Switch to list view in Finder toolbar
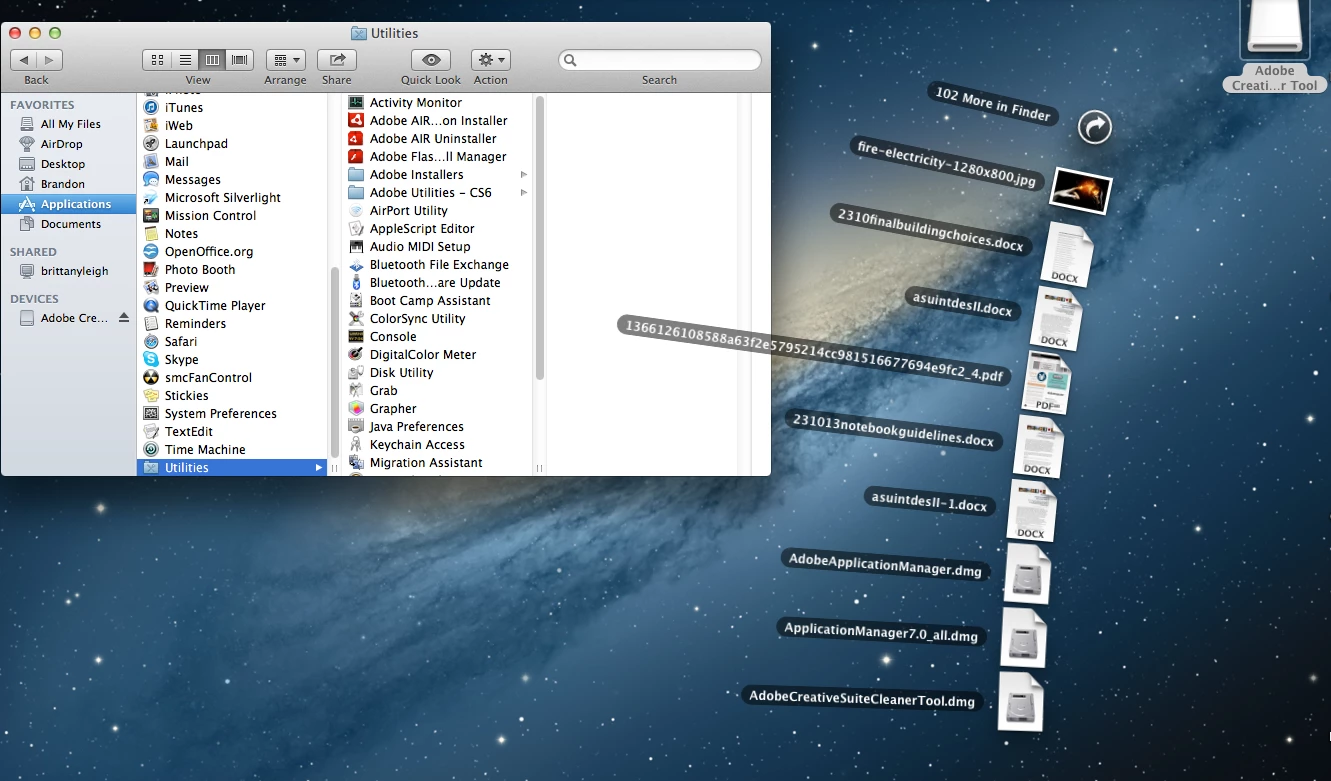 [185, 60]
